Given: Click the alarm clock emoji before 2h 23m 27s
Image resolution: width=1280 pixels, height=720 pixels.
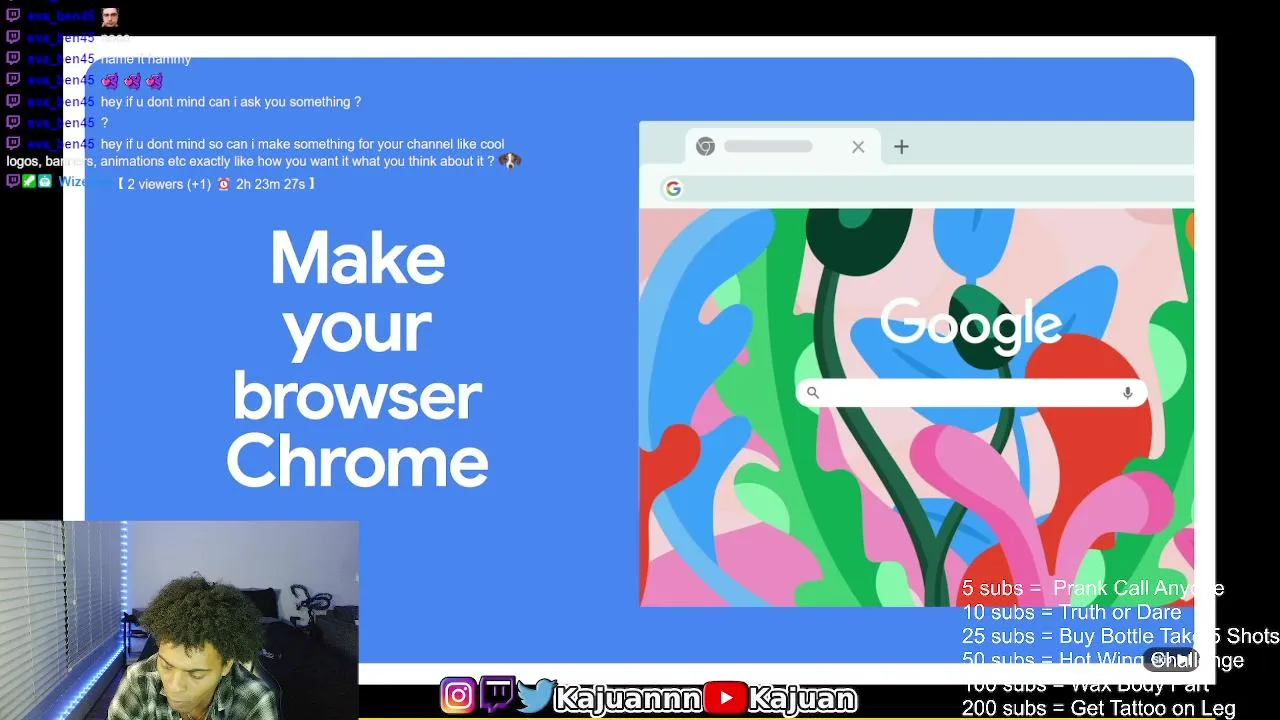Looking at the screenshot, I should tap(223, 184).
